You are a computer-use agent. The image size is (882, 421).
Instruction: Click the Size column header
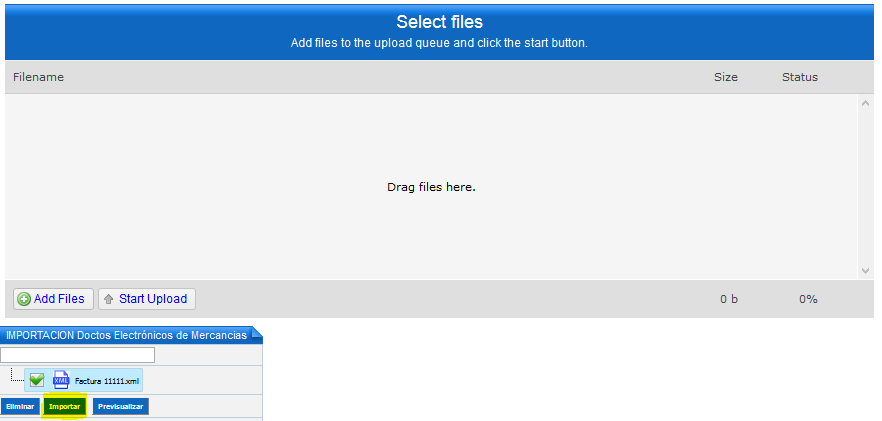click(726, 77)
